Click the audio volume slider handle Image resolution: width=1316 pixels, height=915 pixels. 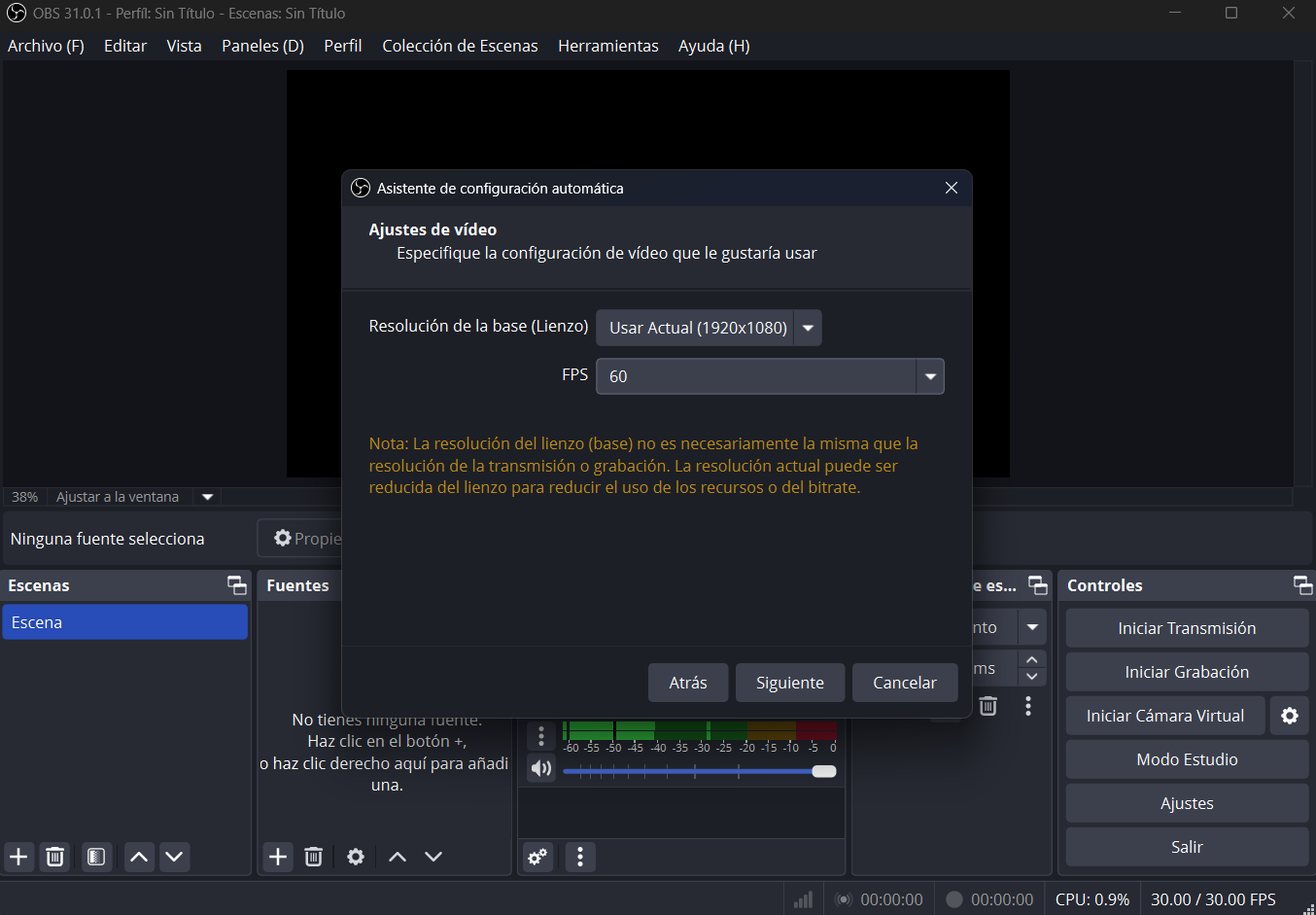click(x=824, y=771)
